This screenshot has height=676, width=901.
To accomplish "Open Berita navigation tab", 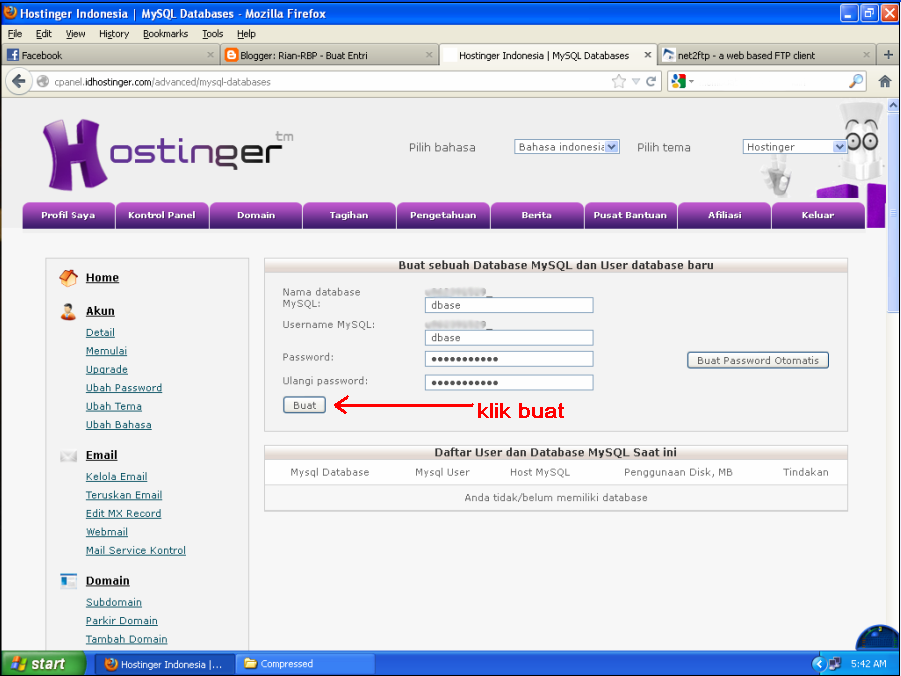I will 537,215.
